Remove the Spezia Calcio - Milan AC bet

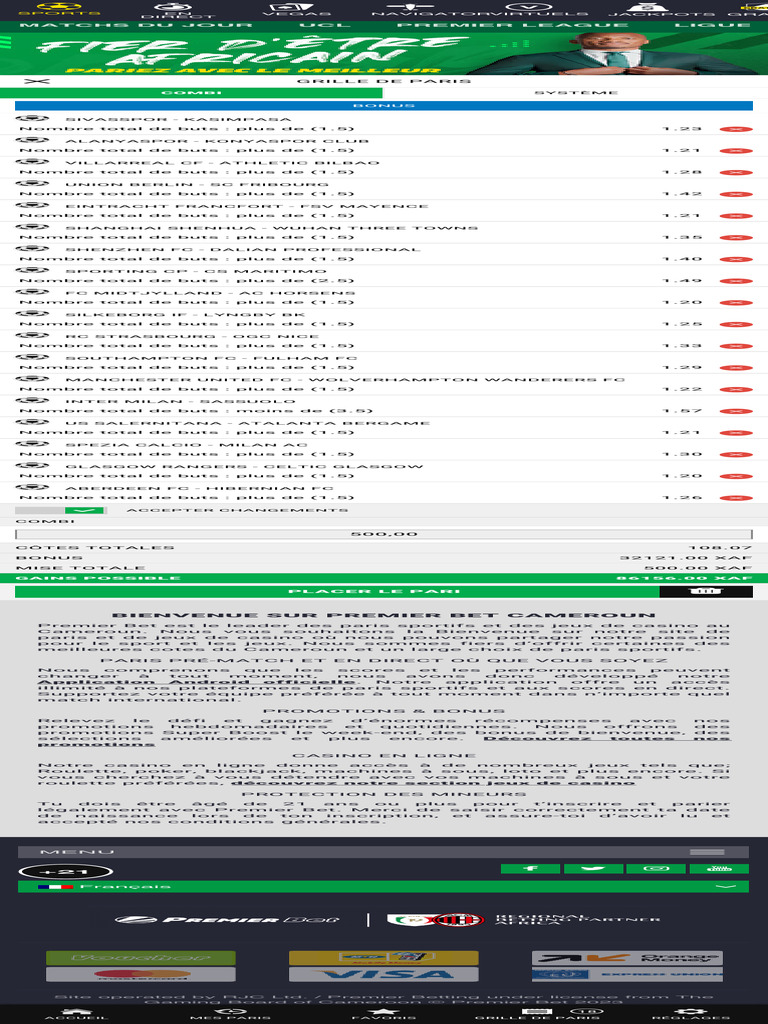736,455
